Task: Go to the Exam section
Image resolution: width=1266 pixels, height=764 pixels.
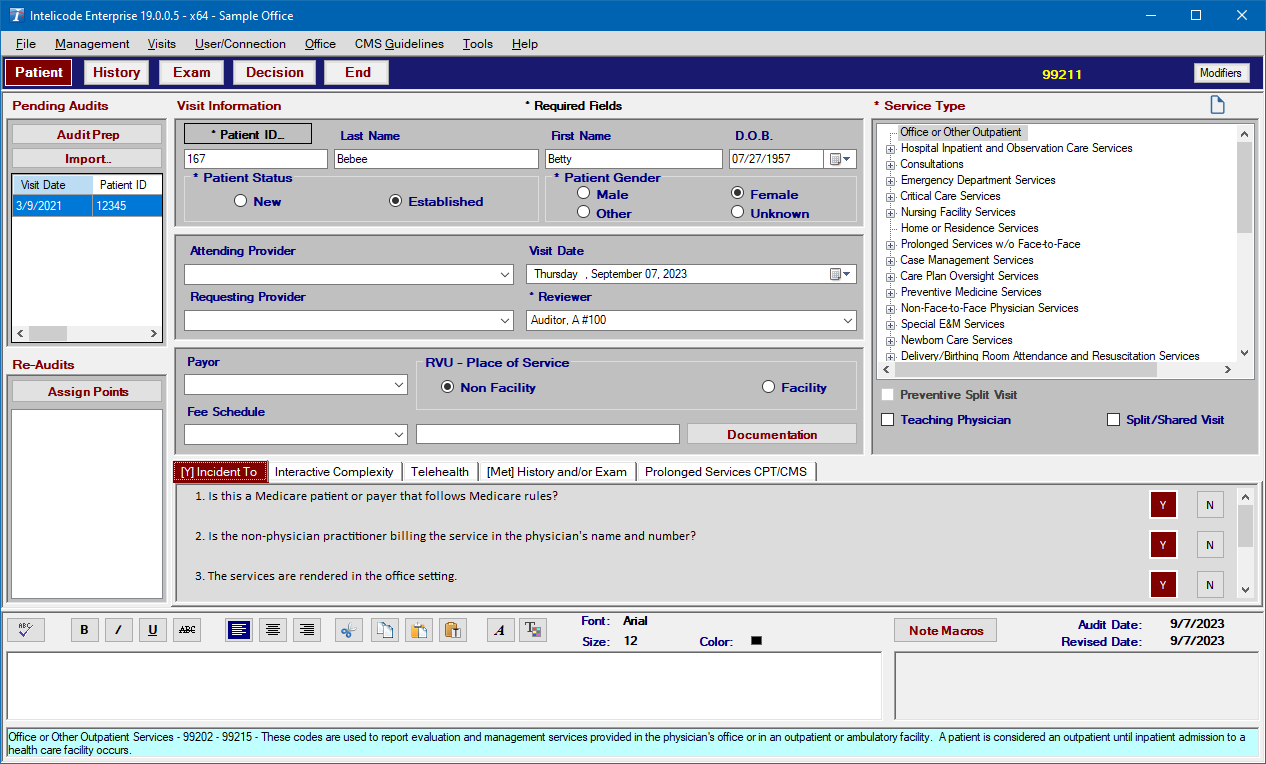Action: point(192,72)
